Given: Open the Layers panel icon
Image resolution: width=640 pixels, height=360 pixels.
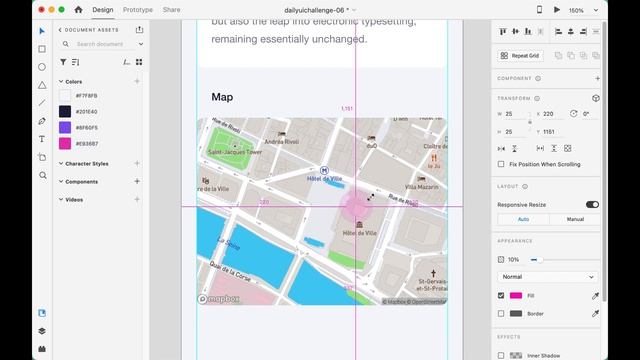Looking at the screenshot, I should pyautogui.click(x=42, y=331).
